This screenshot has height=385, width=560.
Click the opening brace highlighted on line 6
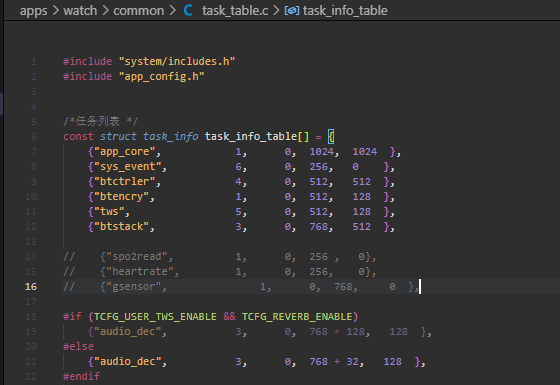331,136
